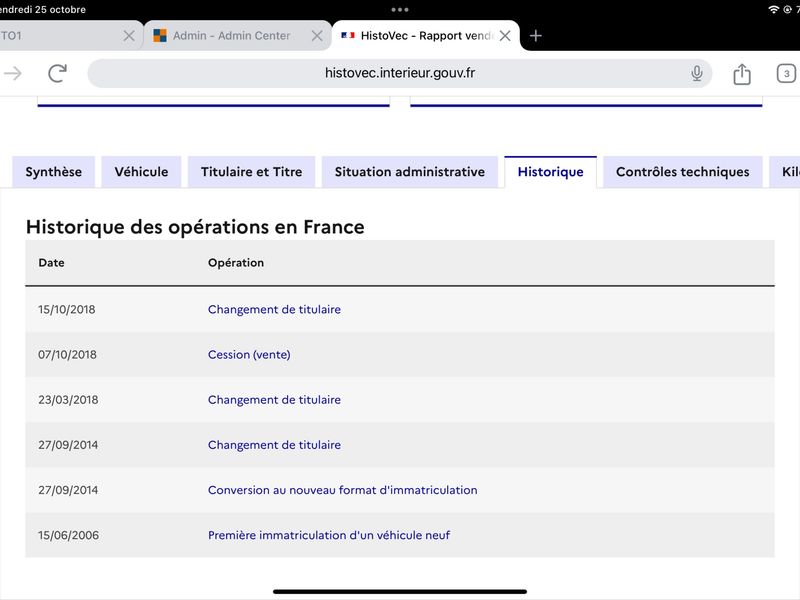Click the histovec.interieur.gouv.fr address field
800x600 pixels.
click(x=399, y=73)
